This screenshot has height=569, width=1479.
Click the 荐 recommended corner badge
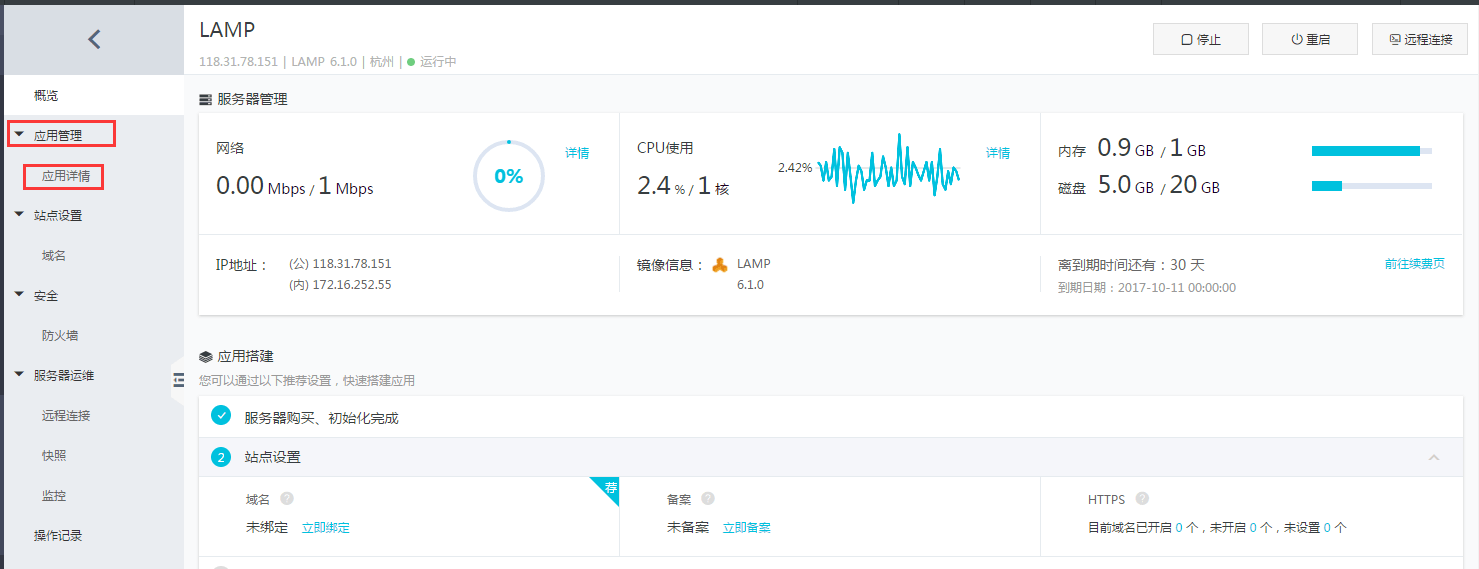[606, 490]
